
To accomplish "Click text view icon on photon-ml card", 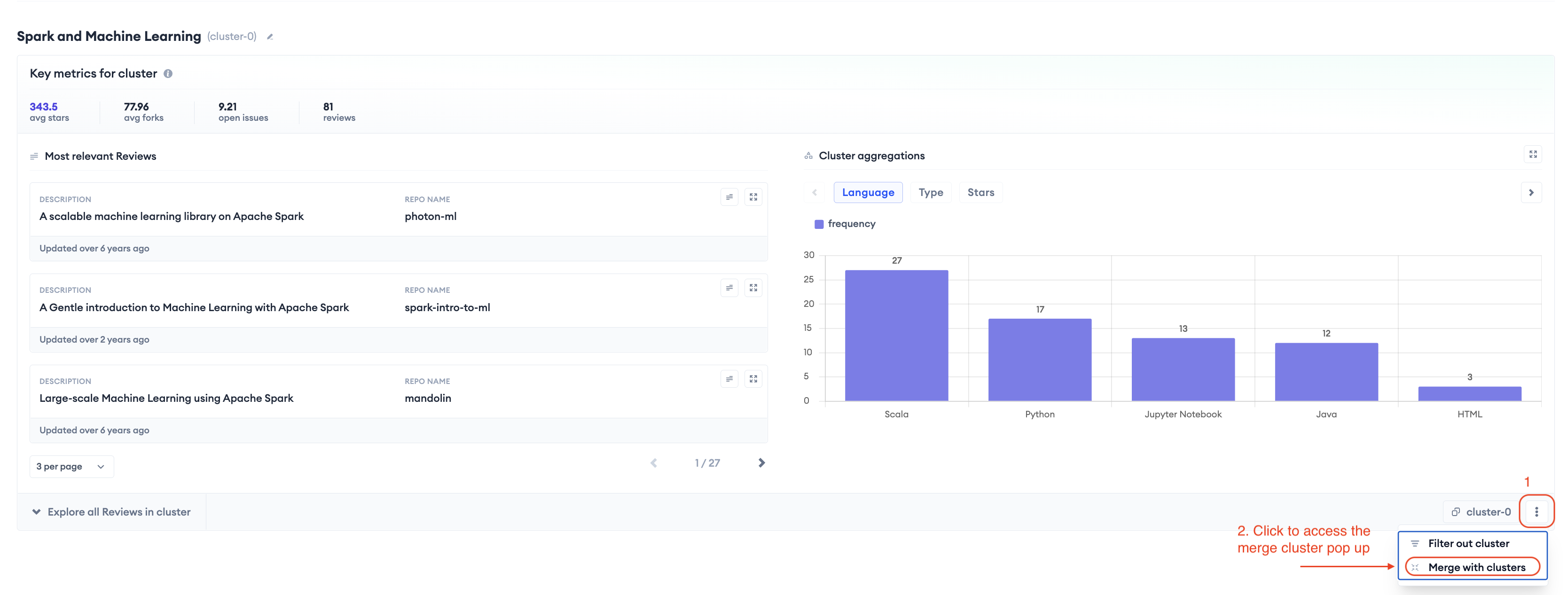I will click(729, 197).
